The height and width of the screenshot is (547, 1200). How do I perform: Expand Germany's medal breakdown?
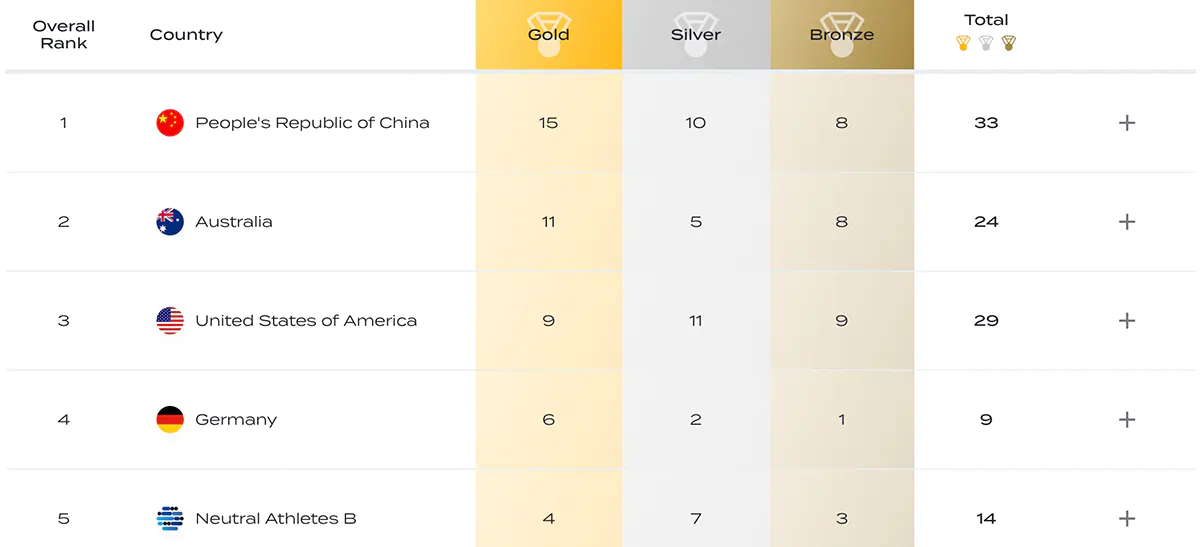point(1127,420)
